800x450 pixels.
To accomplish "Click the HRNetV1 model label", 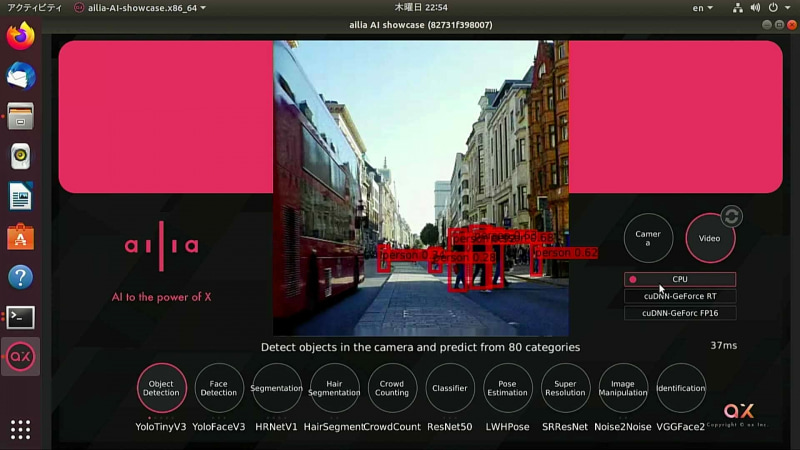I will point(276,427).
